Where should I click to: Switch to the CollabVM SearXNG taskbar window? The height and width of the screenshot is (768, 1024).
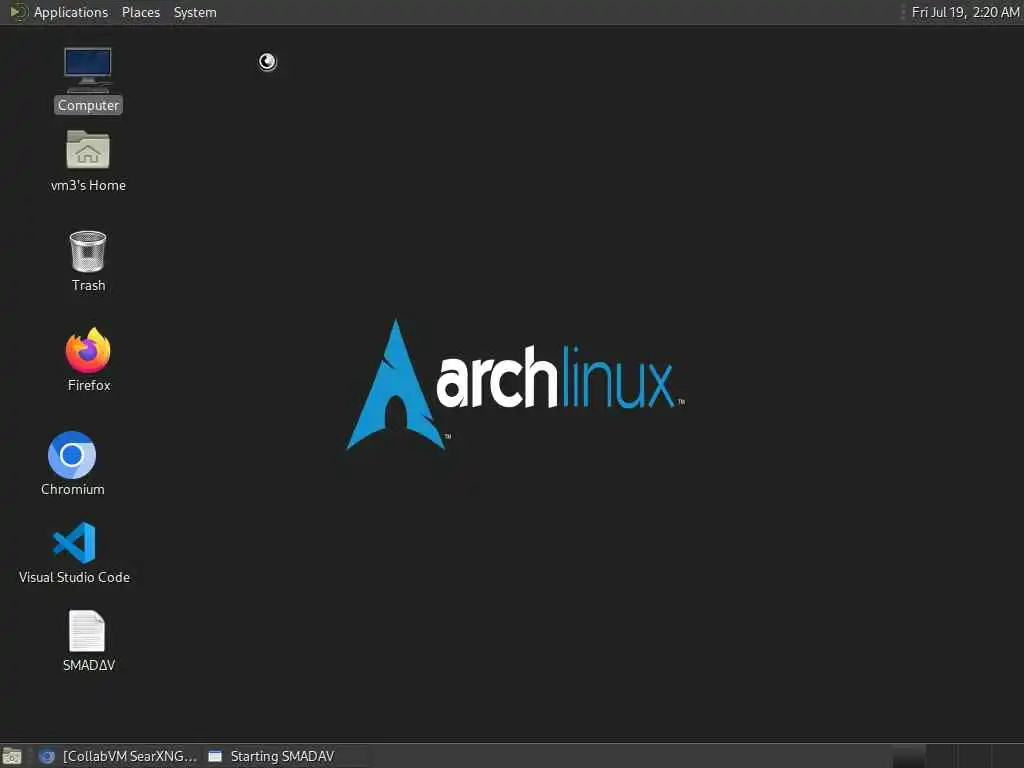click(x=118, y=756)
